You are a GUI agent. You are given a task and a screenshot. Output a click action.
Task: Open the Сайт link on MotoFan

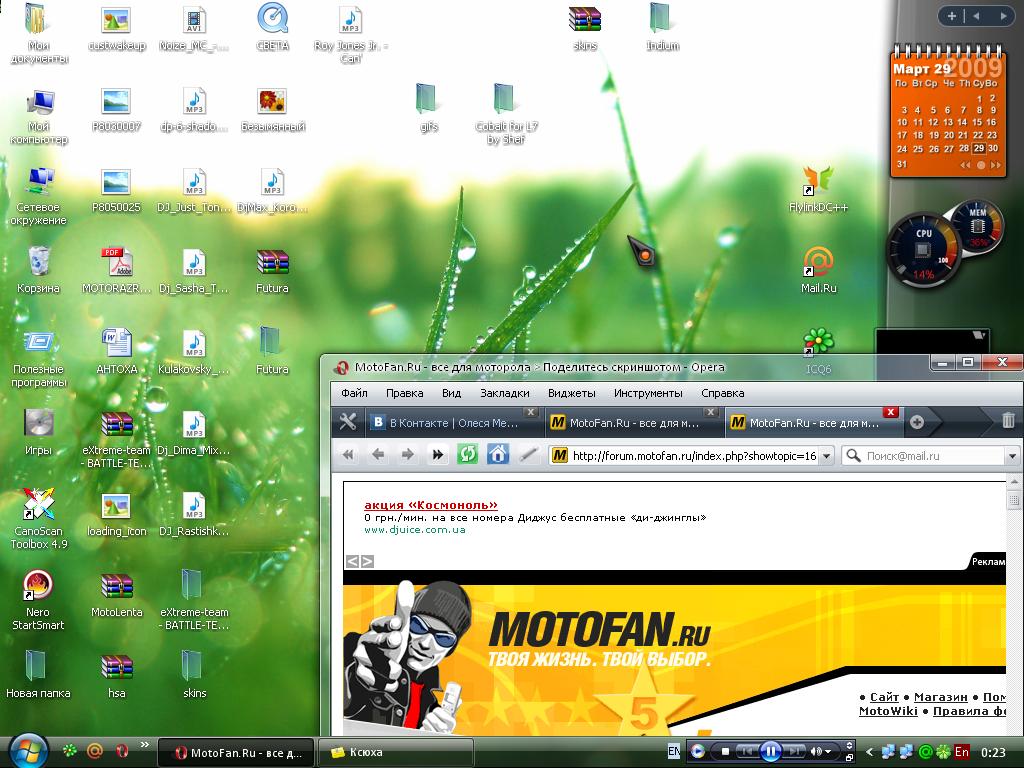(x=884, y=697)
